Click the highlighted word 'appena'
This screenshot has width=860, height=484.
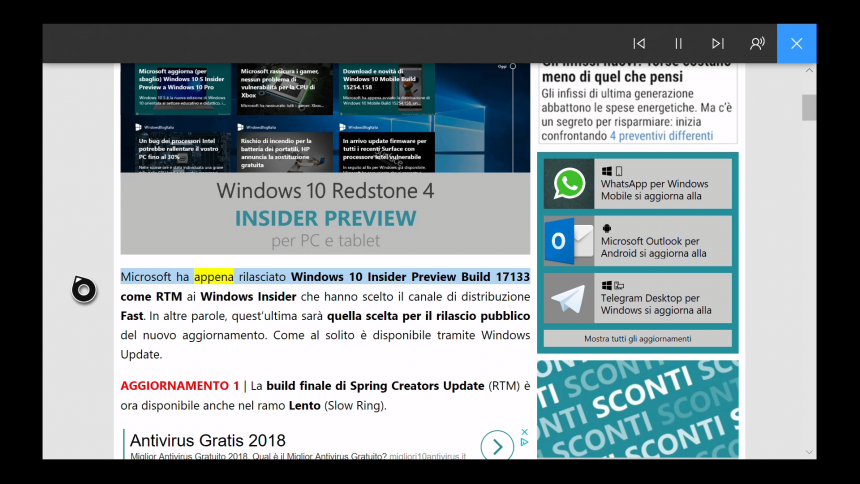point(214,277)
